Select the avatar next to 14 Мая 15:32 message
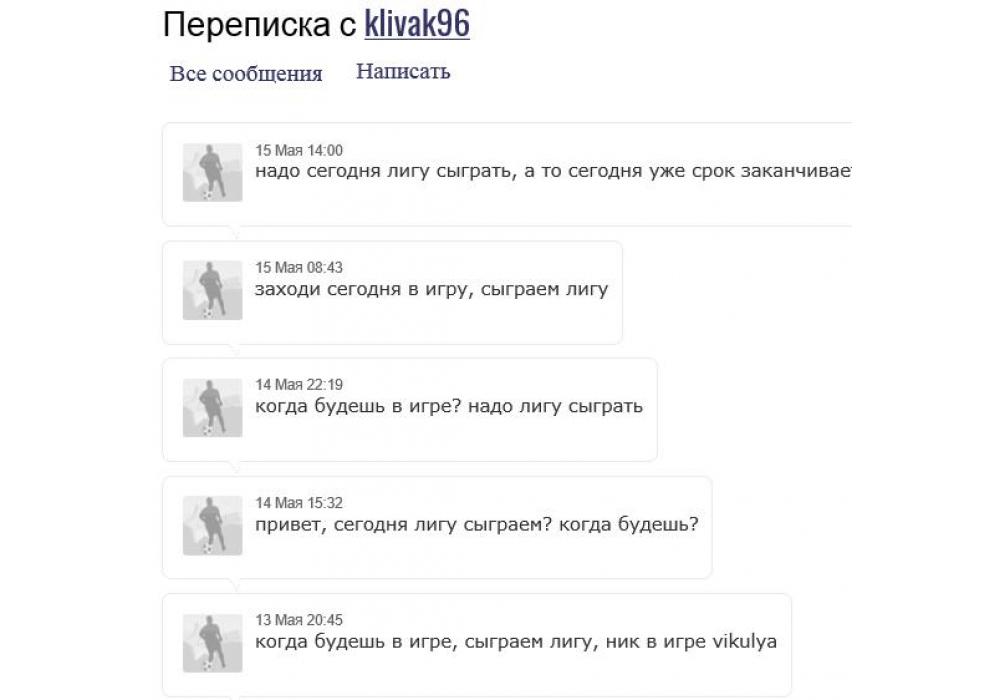 [x=212, y=525]
